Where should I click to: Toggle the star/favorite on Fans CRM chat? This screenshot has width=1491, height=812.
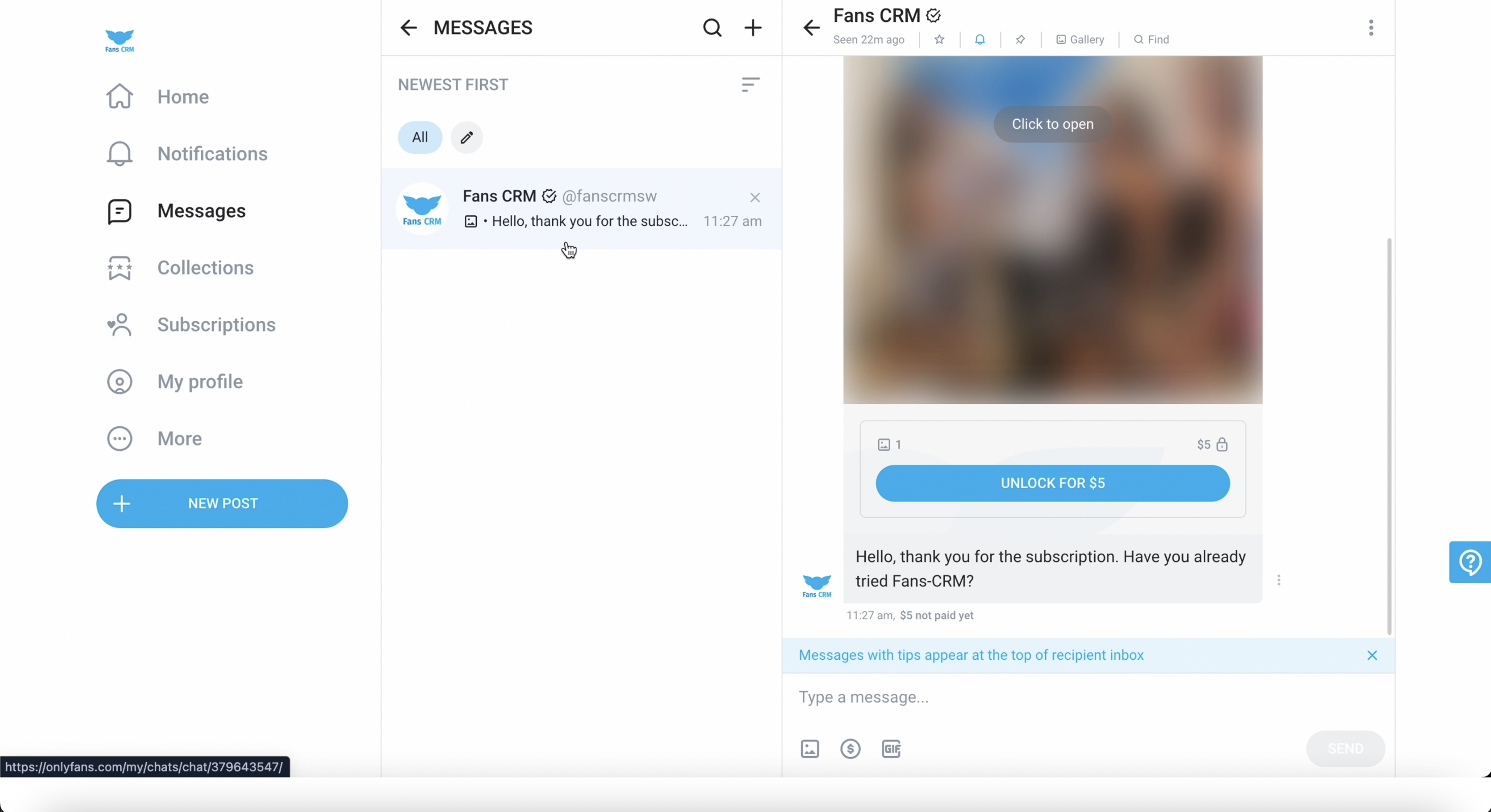point(938,39)
